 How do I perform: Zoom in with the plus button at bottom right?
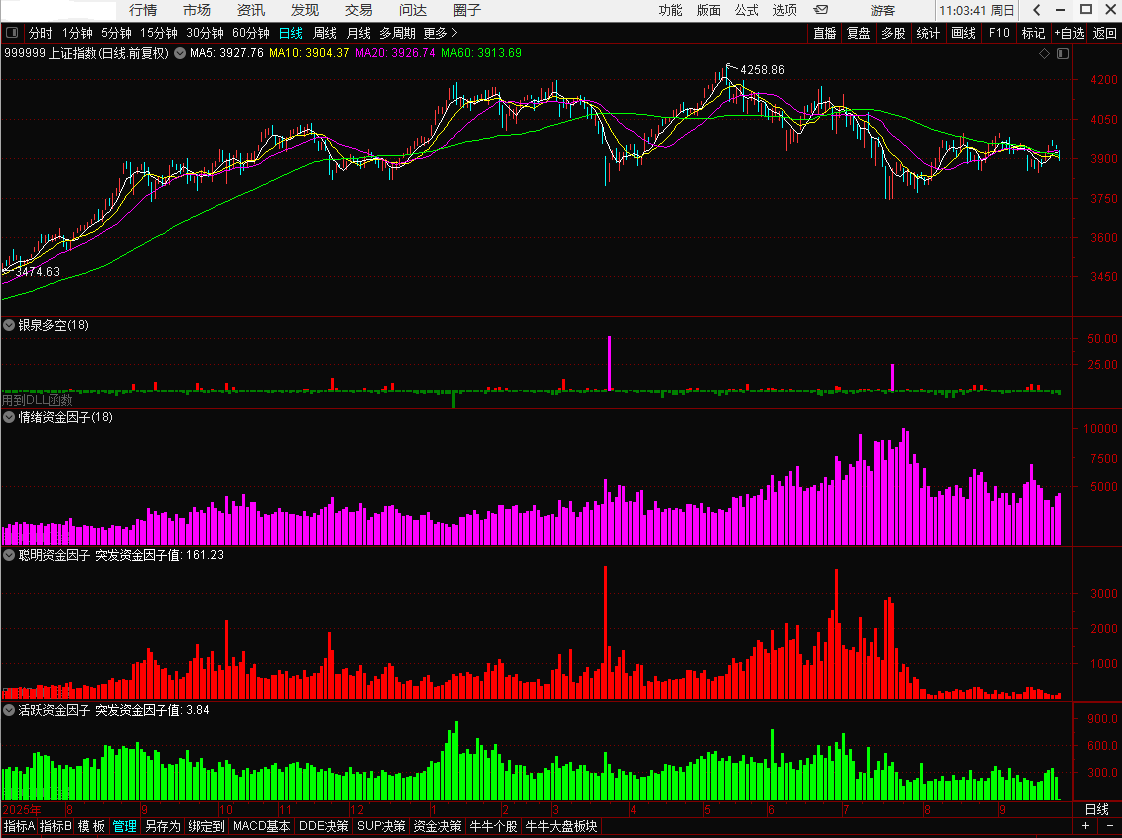click(1086, 826)
